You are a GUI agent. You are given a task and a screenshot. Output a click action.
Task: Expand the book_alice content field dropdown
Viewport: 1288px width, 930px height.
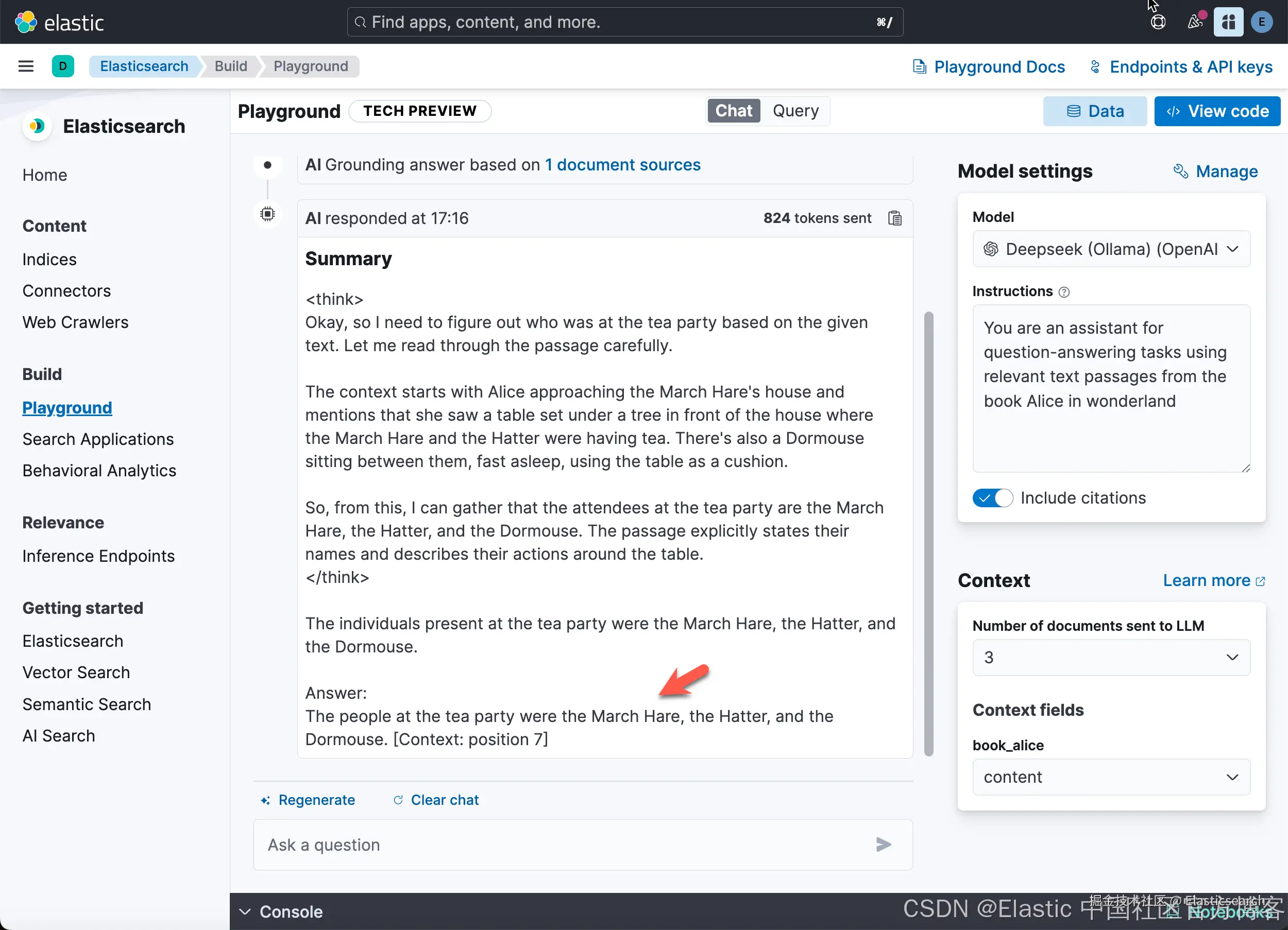(1111, 777)
